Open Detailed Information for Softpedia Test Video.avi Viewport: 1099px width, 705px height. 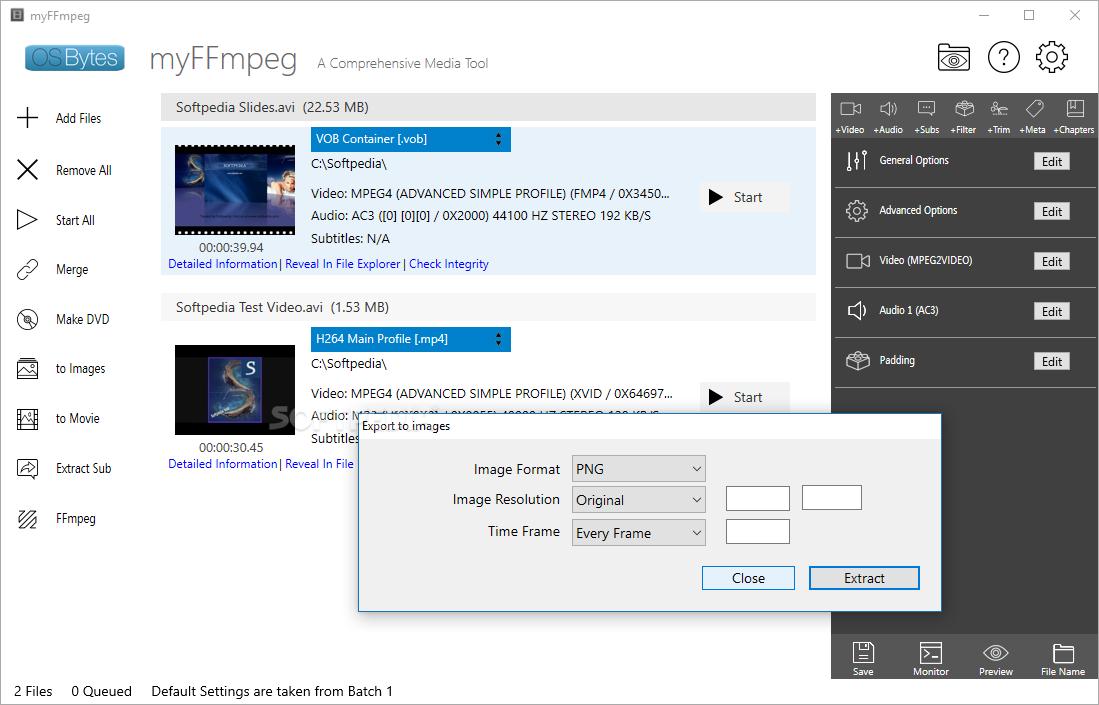(x=223, y=463)
